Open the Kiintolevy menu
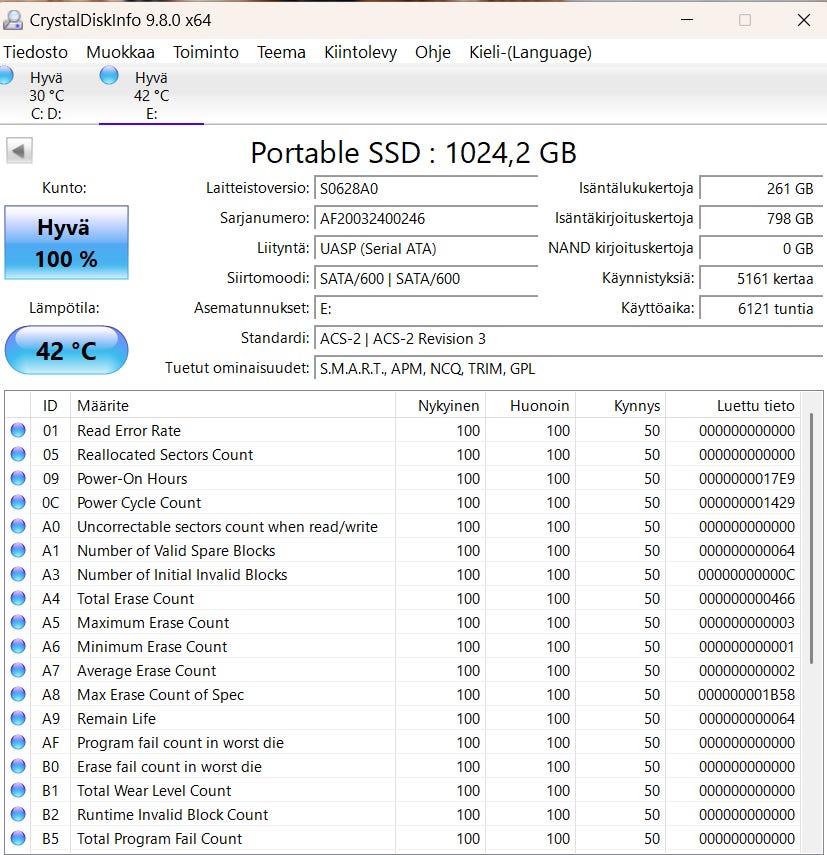The width and height of the screenshot is (827, 855). [360, 52]
